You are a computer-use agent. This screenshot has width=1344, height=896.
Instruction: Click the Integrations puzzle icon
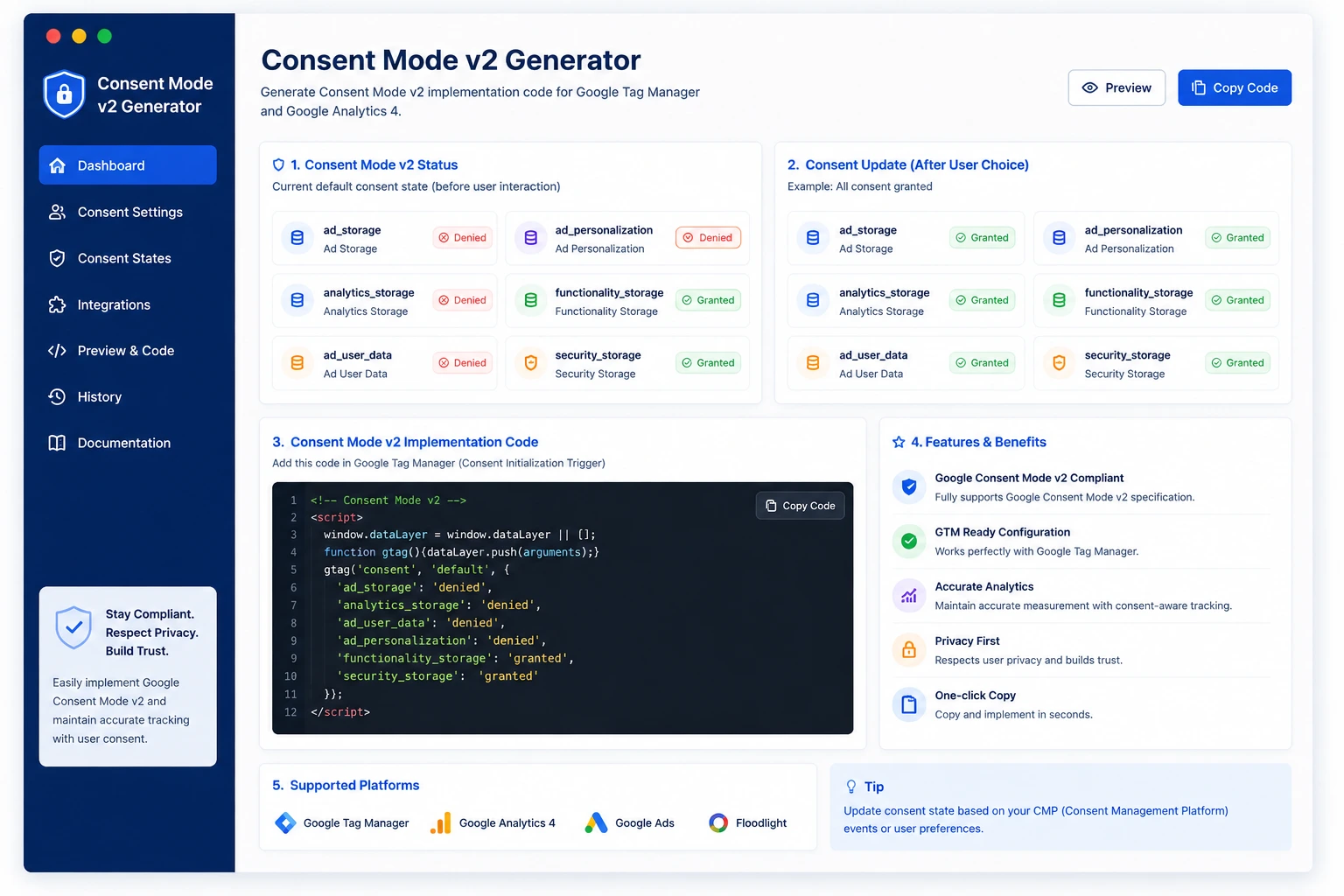click(58, 304)
